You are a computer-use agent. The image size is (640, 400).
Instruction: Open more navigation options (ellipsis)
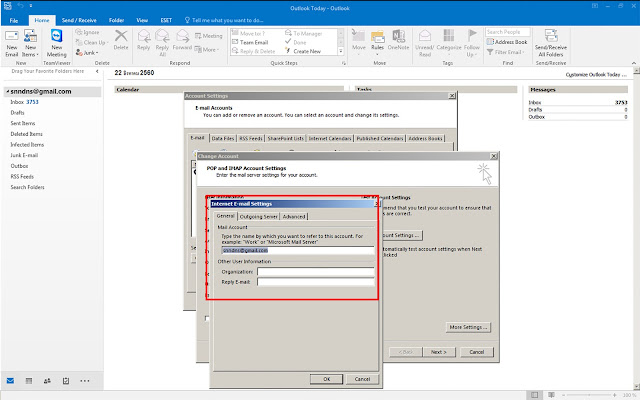(84, 381)
